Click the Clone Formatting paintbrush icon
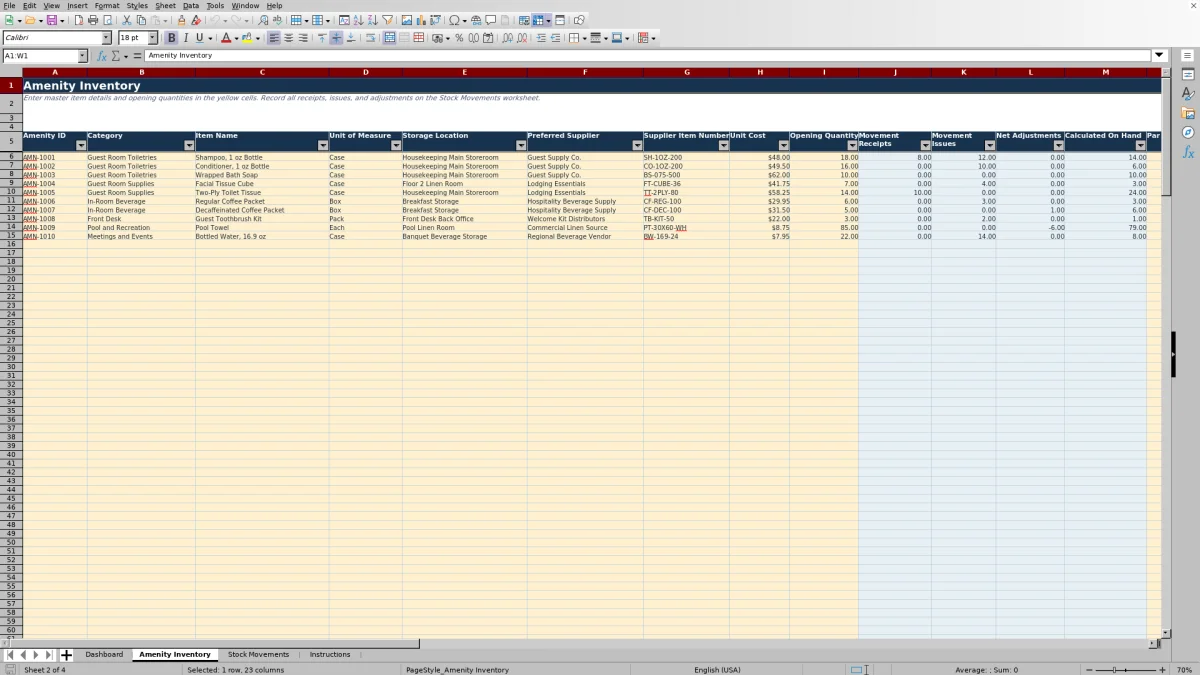Viewport: 1200px width, 675px height. point(182,20)
